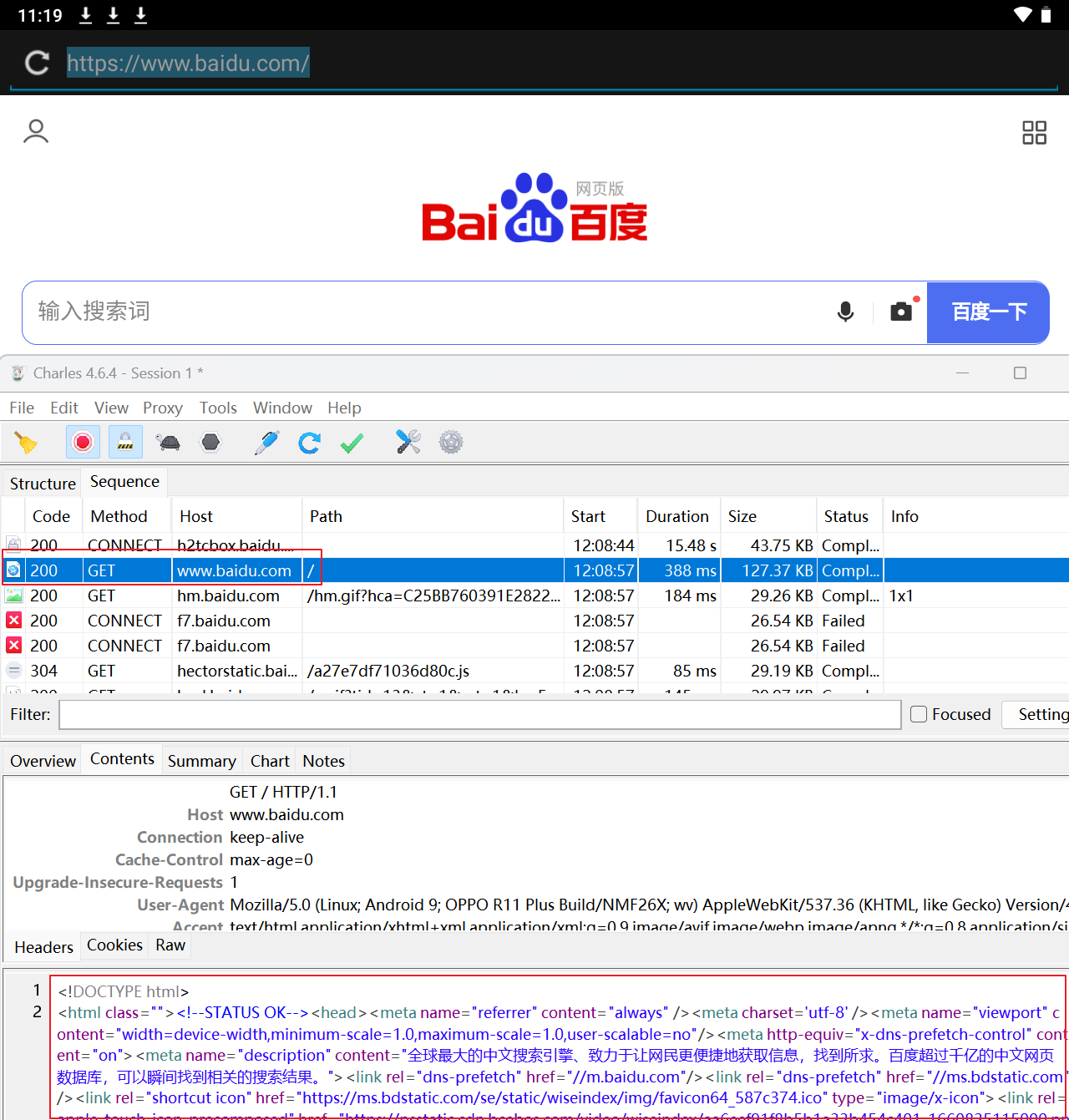Click the Wi-Fi icon in status bar
The width and height of the screenshot is (1069, 1120).
pyautogui.click(x=1022, y=14)
